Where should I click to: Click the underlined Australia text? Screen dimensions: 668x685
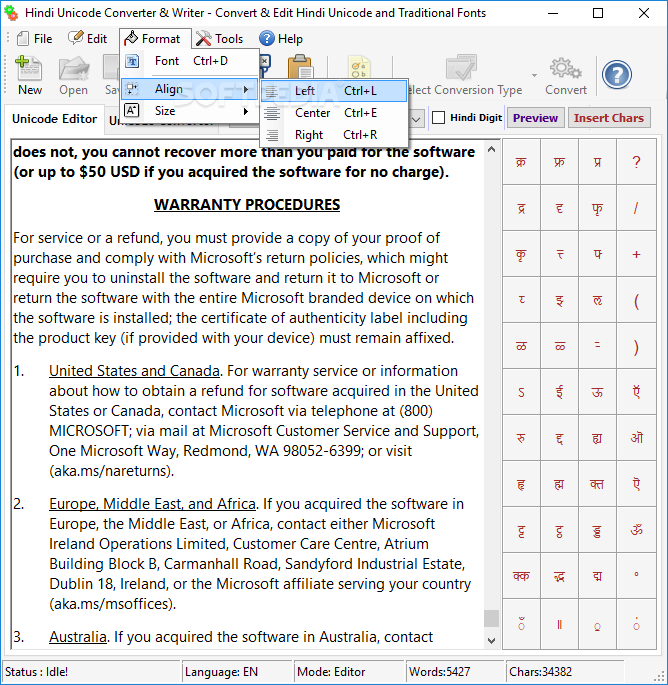click(x=78, y=637)
